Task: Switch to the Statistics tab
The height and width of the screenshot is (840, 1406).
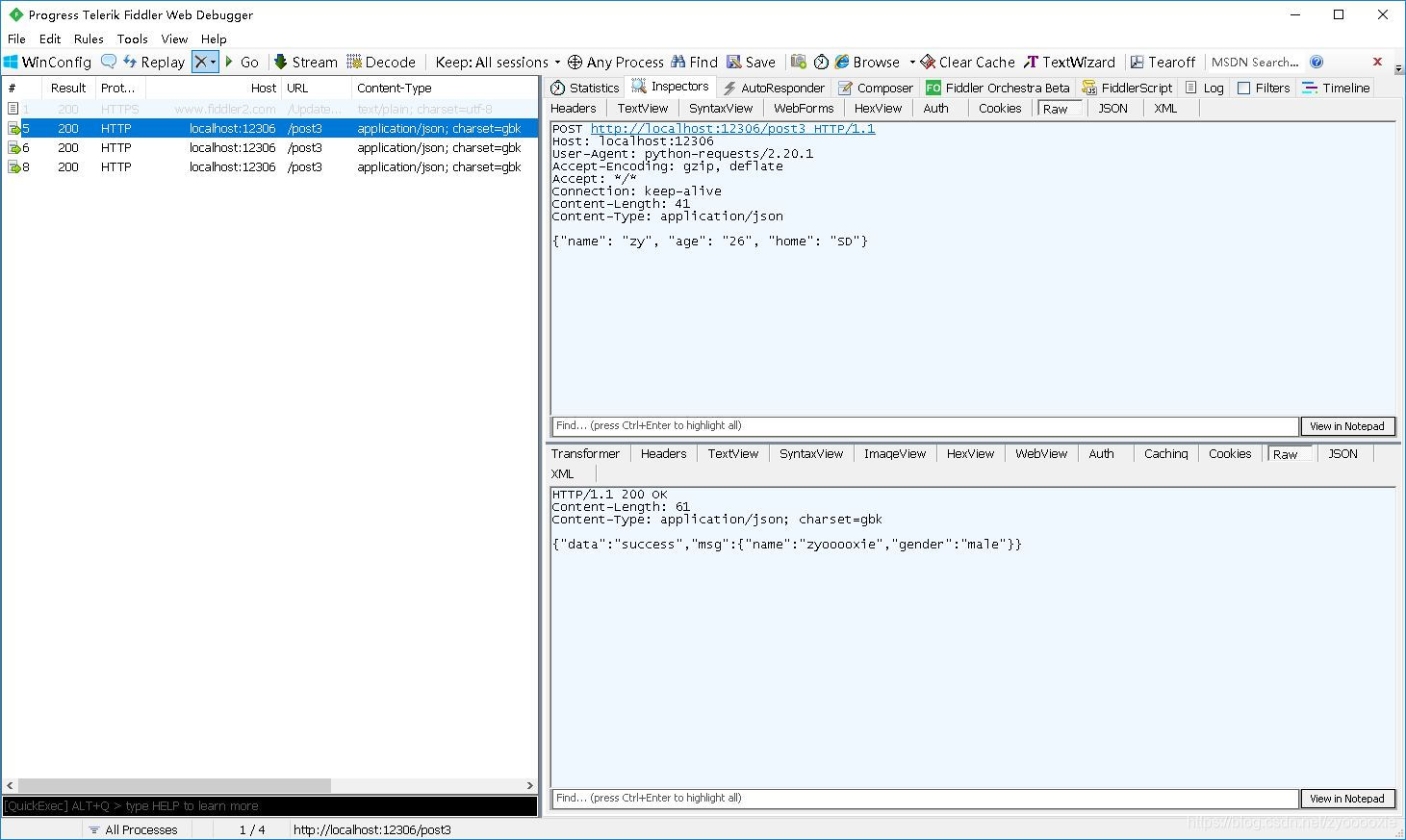Action: (584, 88)
